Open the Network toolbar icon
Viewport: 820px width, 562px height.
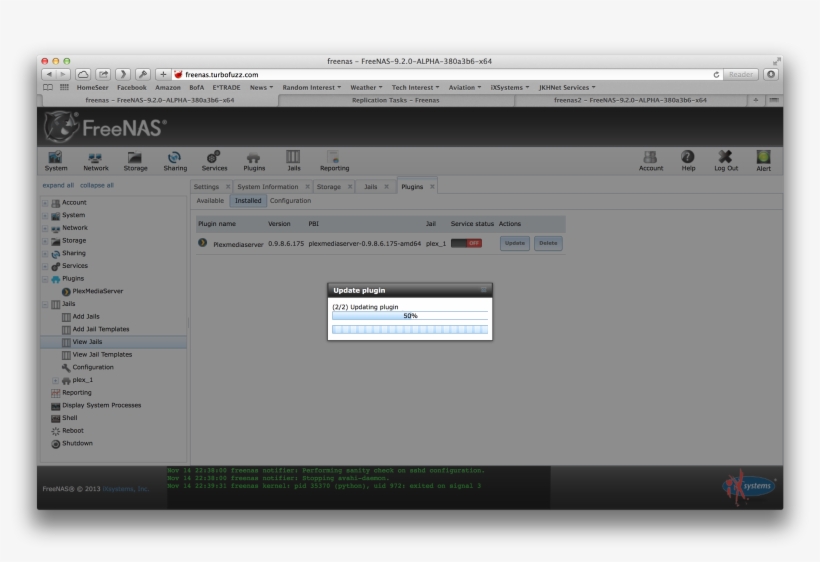click(96, 161)
